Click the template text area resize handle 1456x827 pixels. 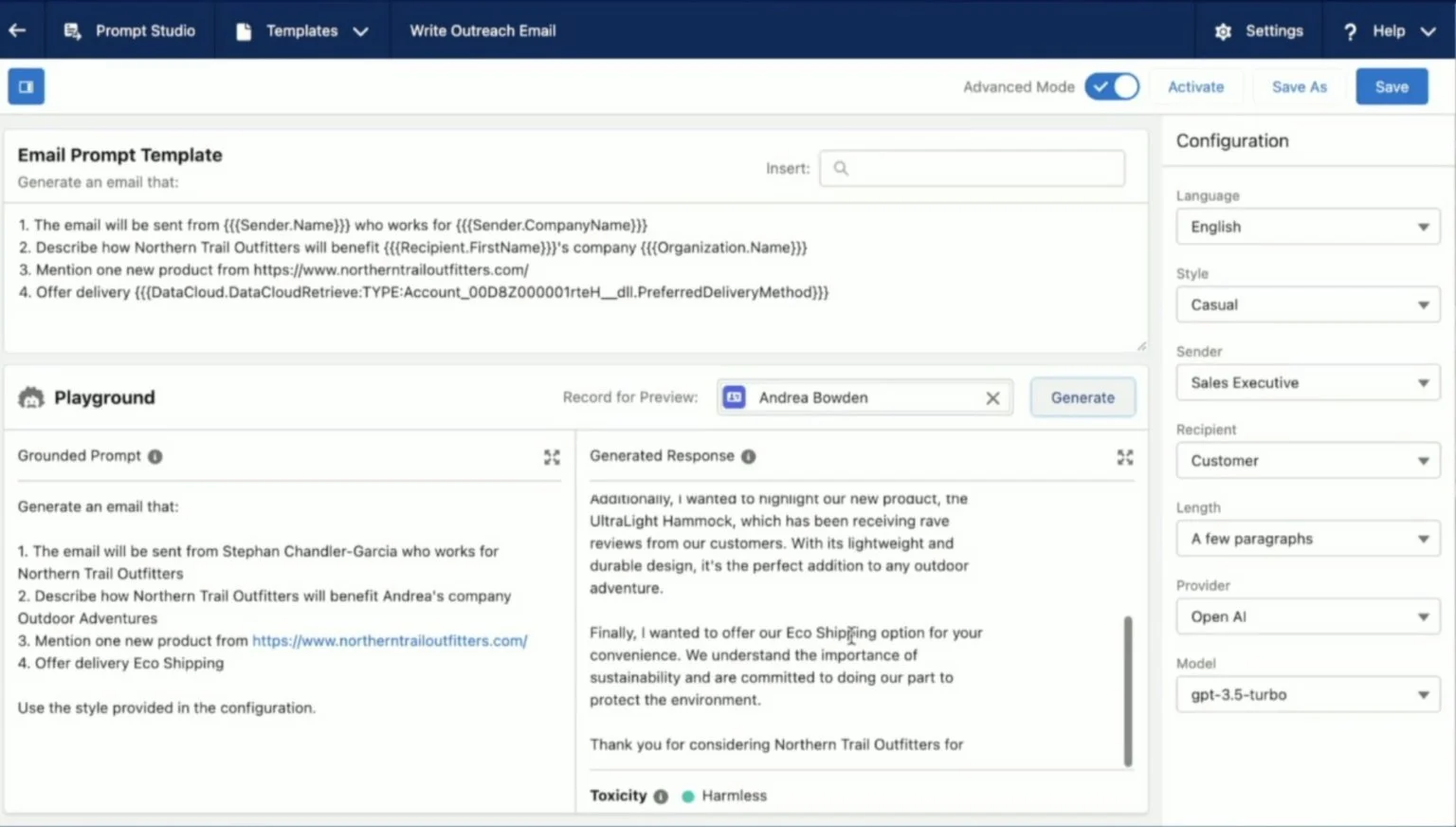point(1140,345)
